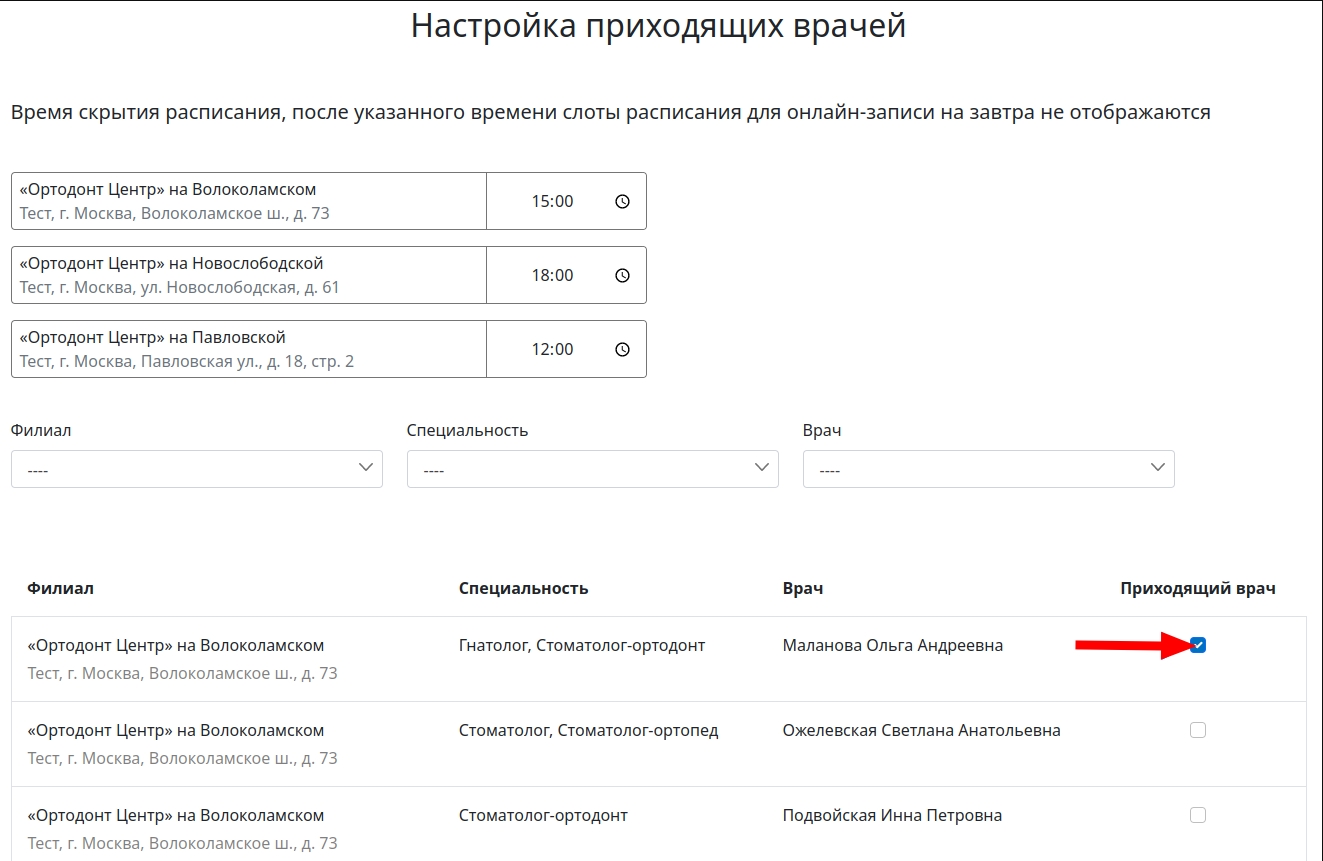Image resolution: width=1323 pixels, height=861 pixels.
Task: Click branch name in Подвойская table row
Action: (x=175, y=815)
